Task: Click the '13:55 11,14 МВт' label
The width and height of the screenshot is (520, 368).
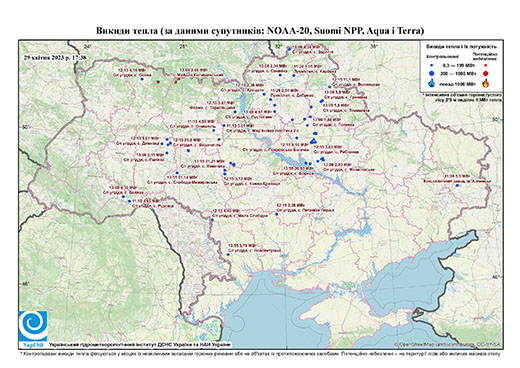Action: click(182, 177)
